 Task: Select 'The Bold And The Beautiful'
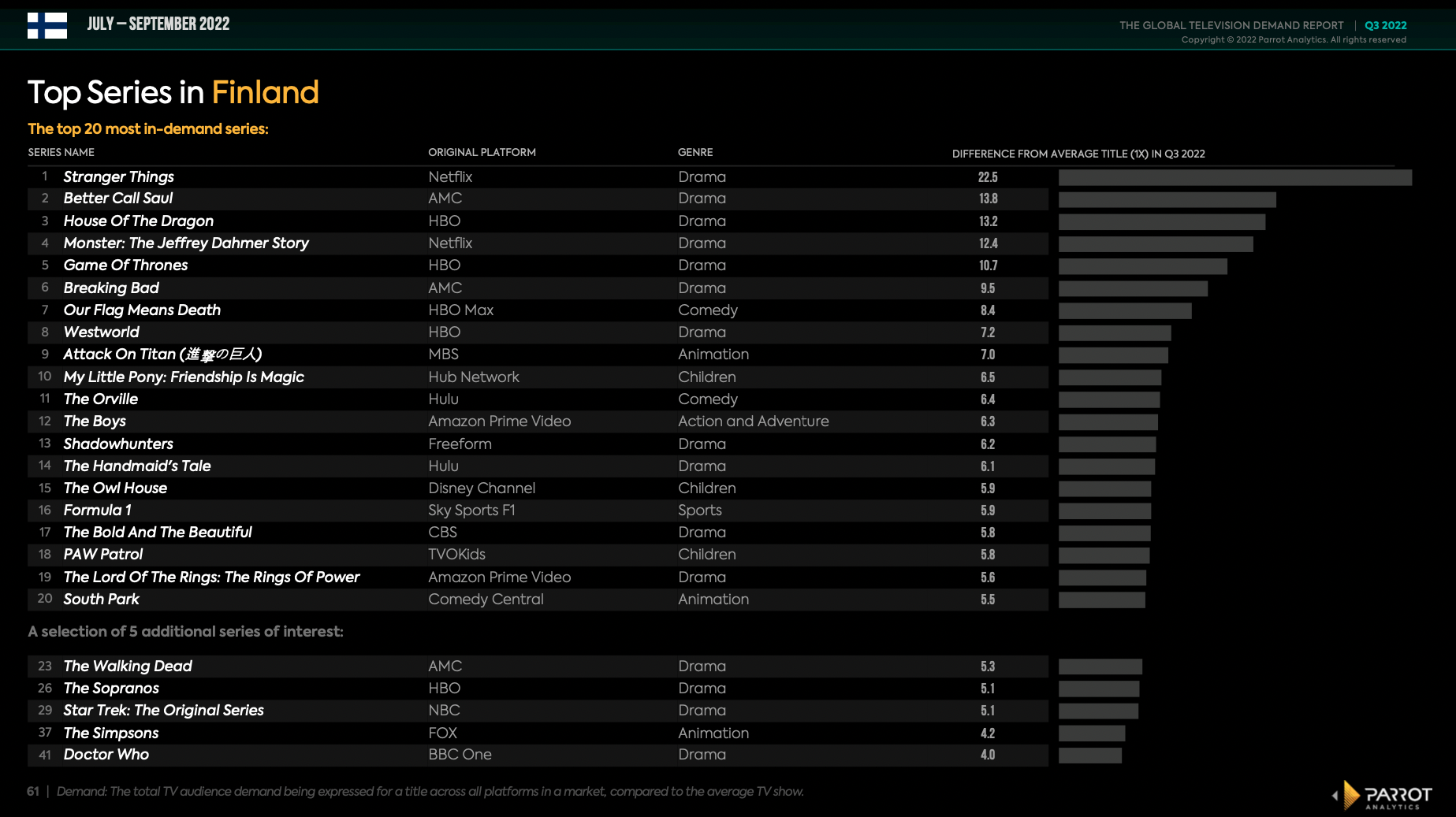[x=158, y=533]
